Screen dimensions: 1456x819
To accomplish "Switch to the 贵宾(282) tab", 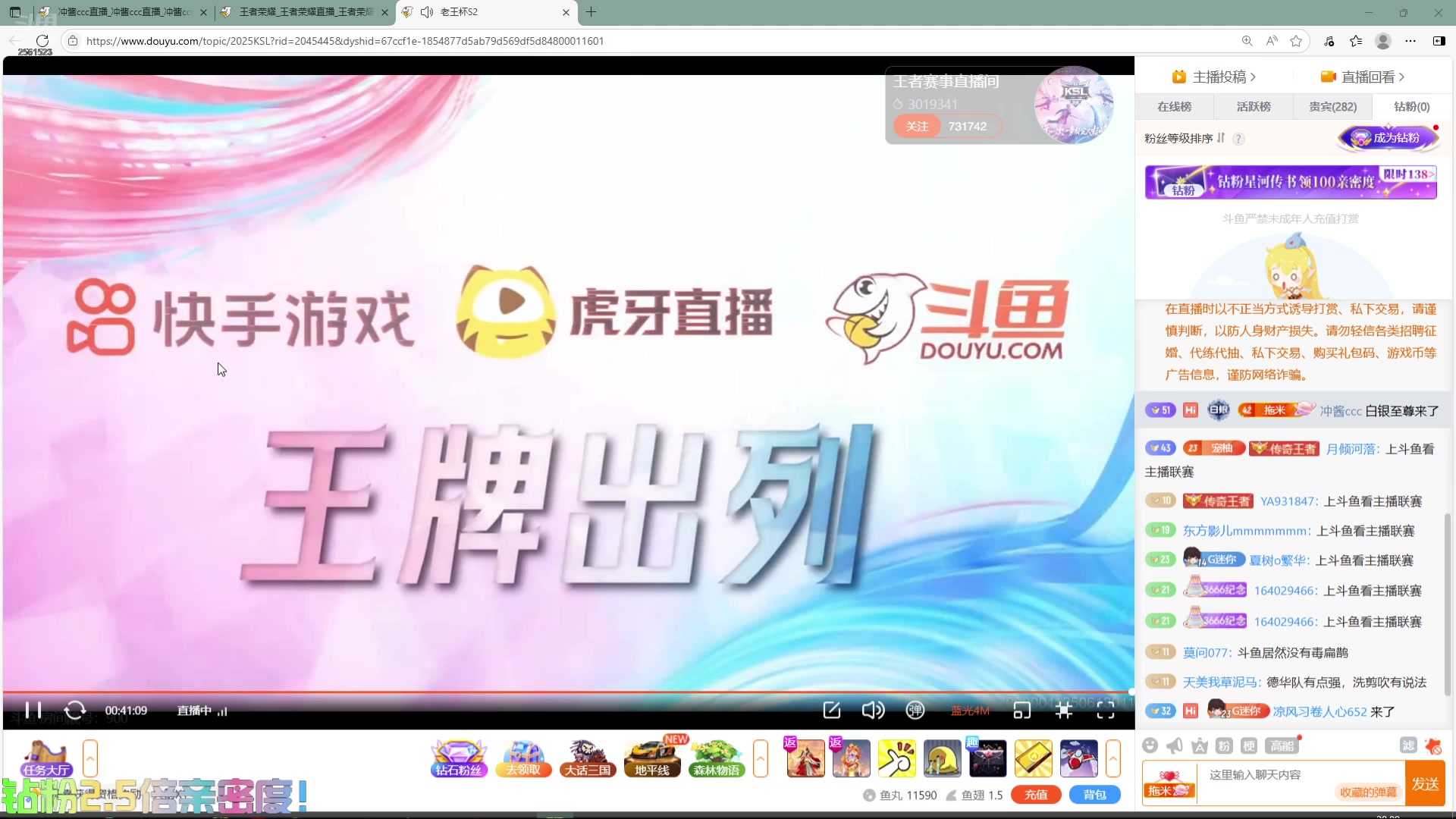I will [x=1332, y=107].
